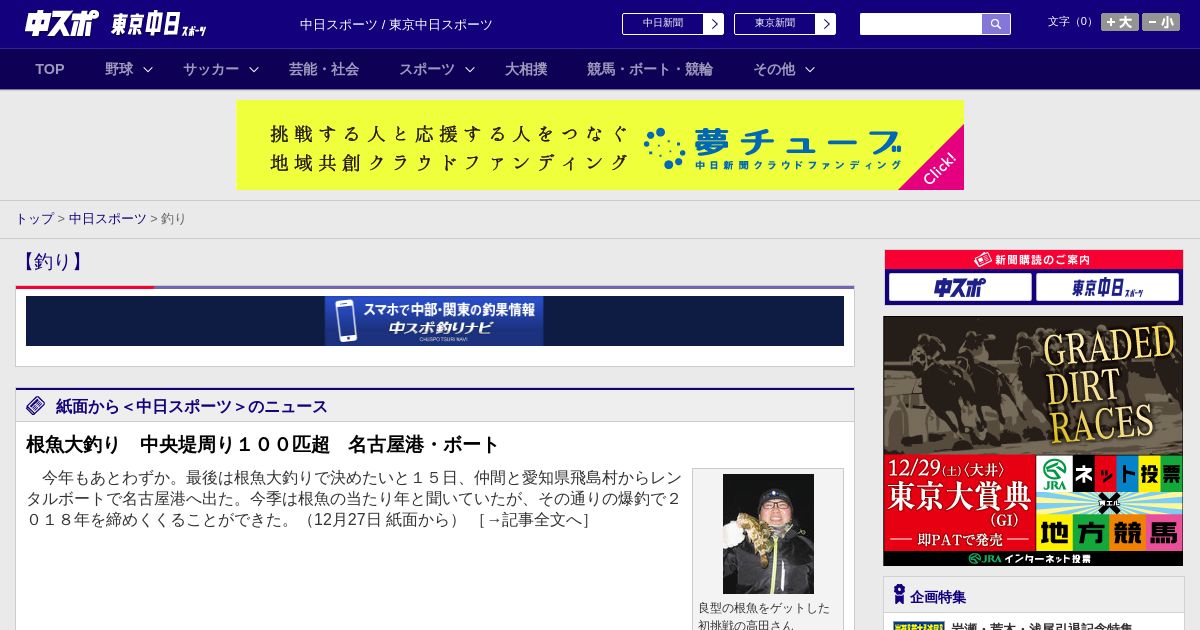Open 競馬・ボート・競輪 navigation item
This screenshot has width=1200, height=630.
point(650,69)
